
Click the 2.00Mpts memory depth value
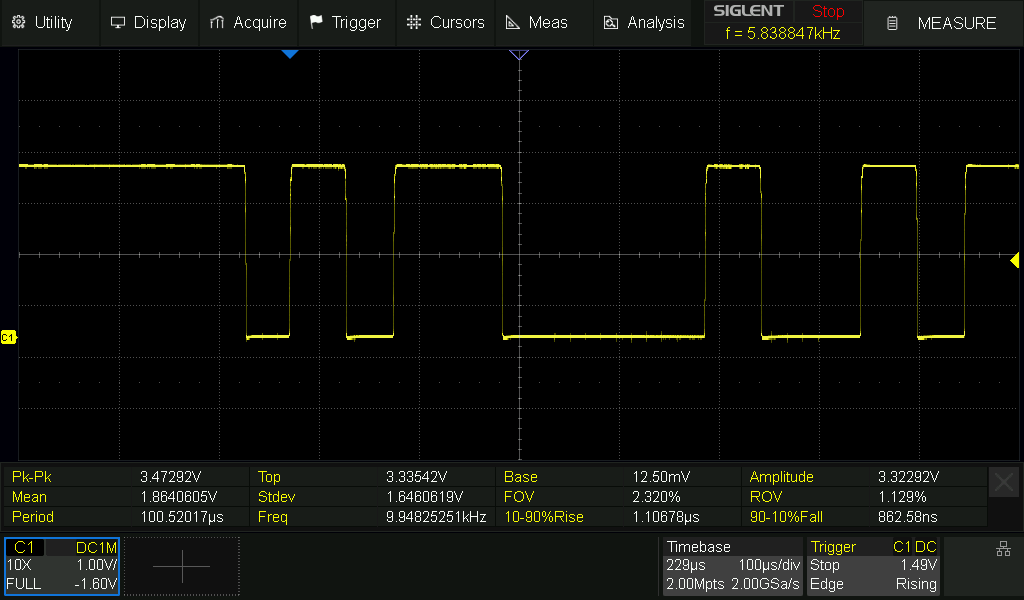tap(695, 584)
